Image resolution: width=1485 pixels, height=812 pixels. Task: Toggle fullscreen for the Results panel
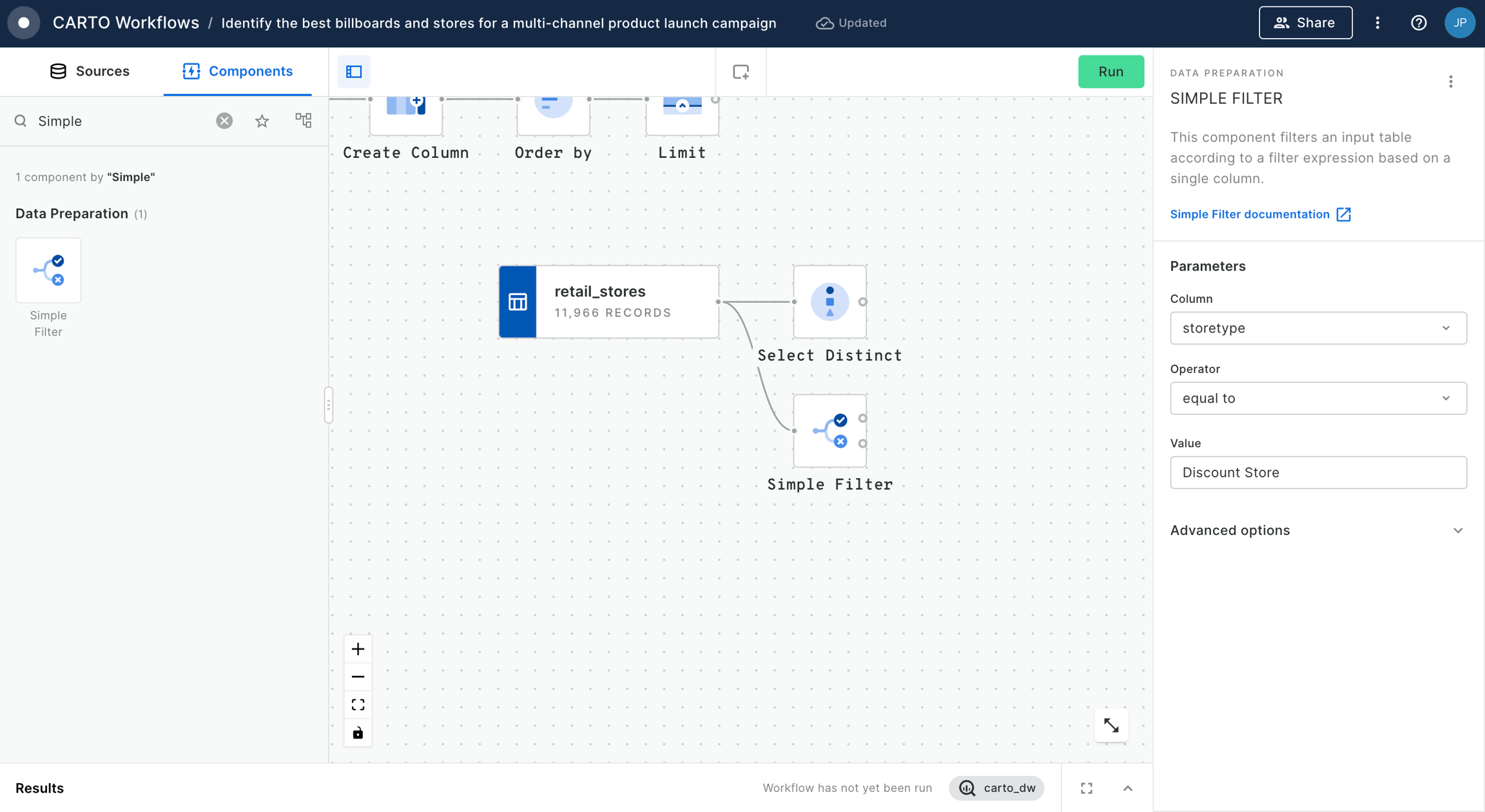tap(1087, 788)
